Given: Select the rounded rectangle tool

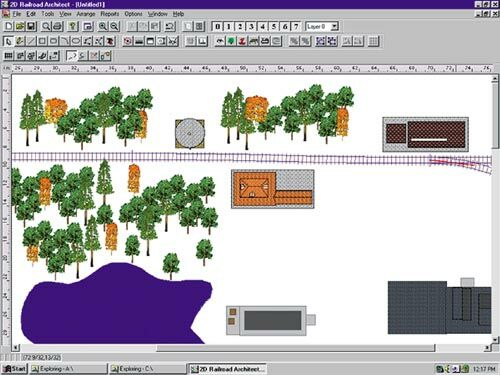Looking at the screenshot, I should [53, 41].
